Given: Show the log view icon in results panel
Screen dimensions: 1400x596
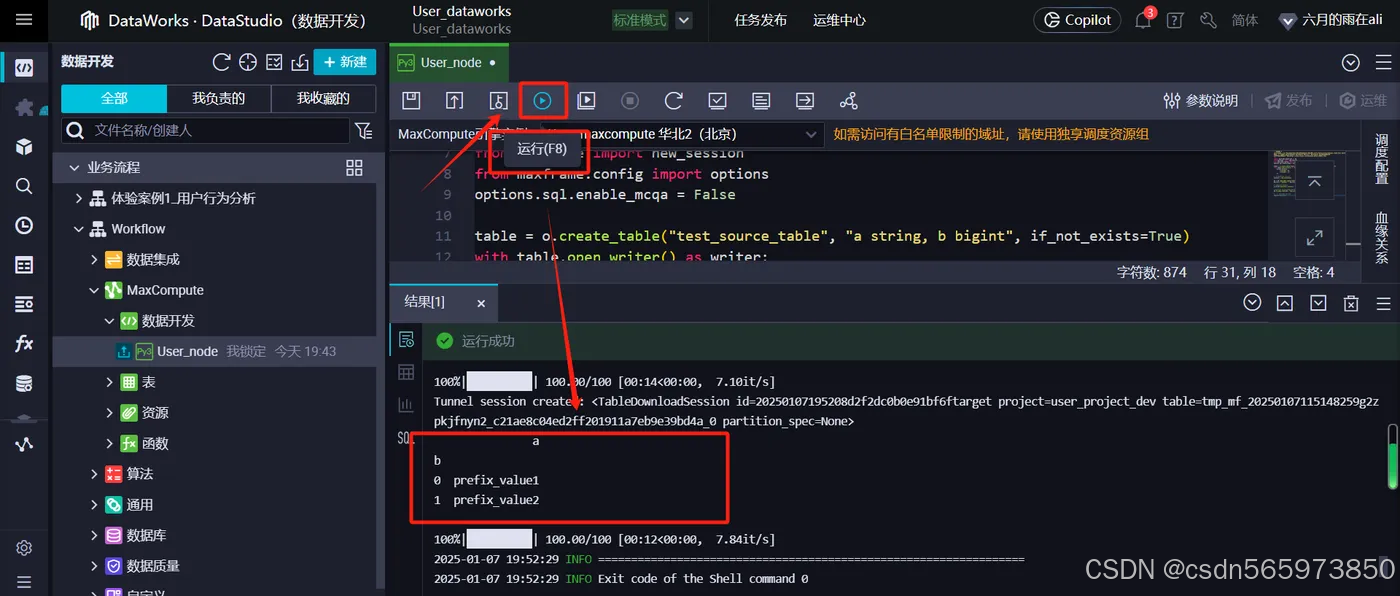Looking at the screenshot, I should pos(406,340).
